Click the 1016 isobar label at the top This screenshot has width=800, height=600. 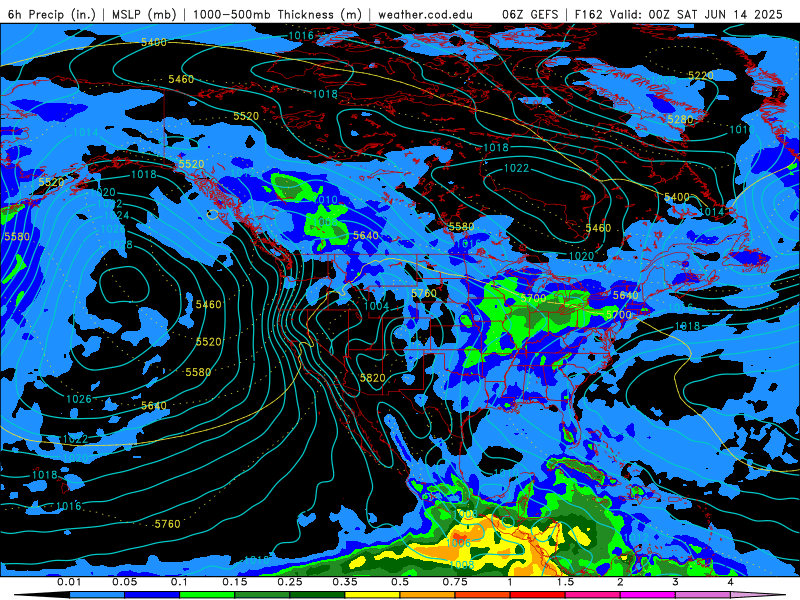tap(301, 36)
